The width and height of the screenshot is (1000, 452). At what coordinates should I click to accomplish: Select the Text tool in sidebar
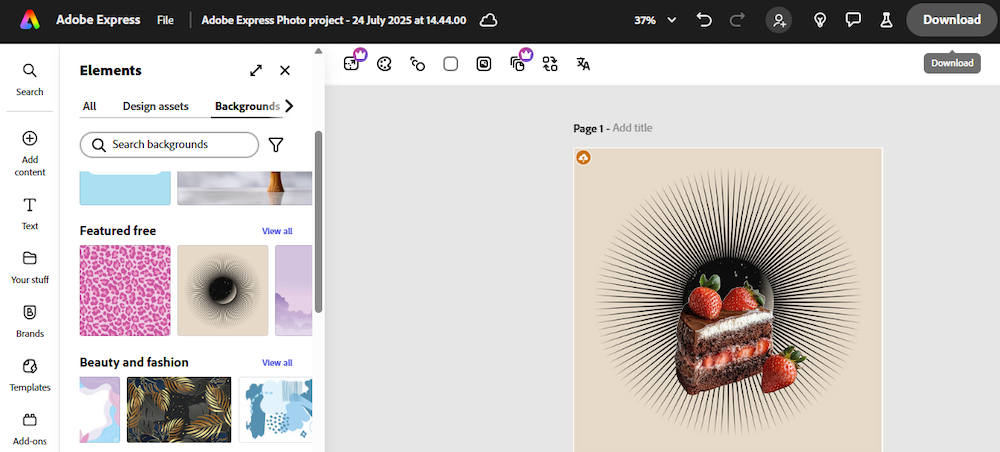click(x=29, y=214)
